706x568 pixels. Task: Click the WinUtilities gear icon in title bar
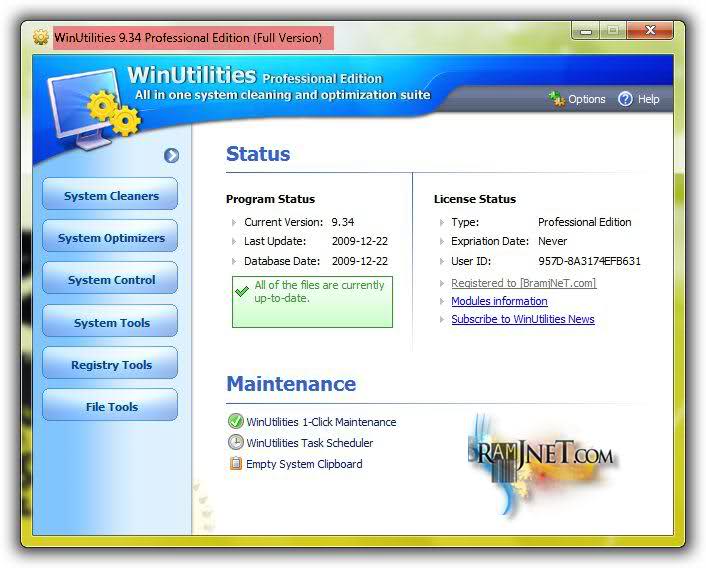[41, 37]
